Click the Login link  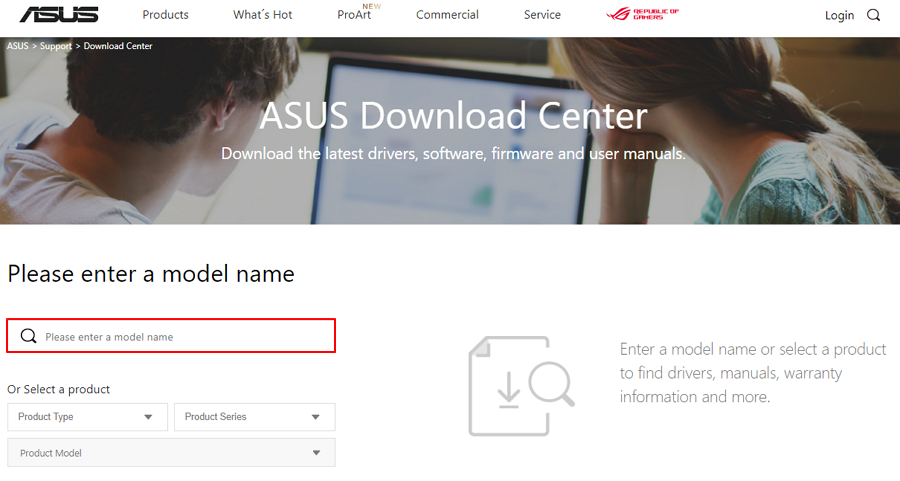pos(839,15)
